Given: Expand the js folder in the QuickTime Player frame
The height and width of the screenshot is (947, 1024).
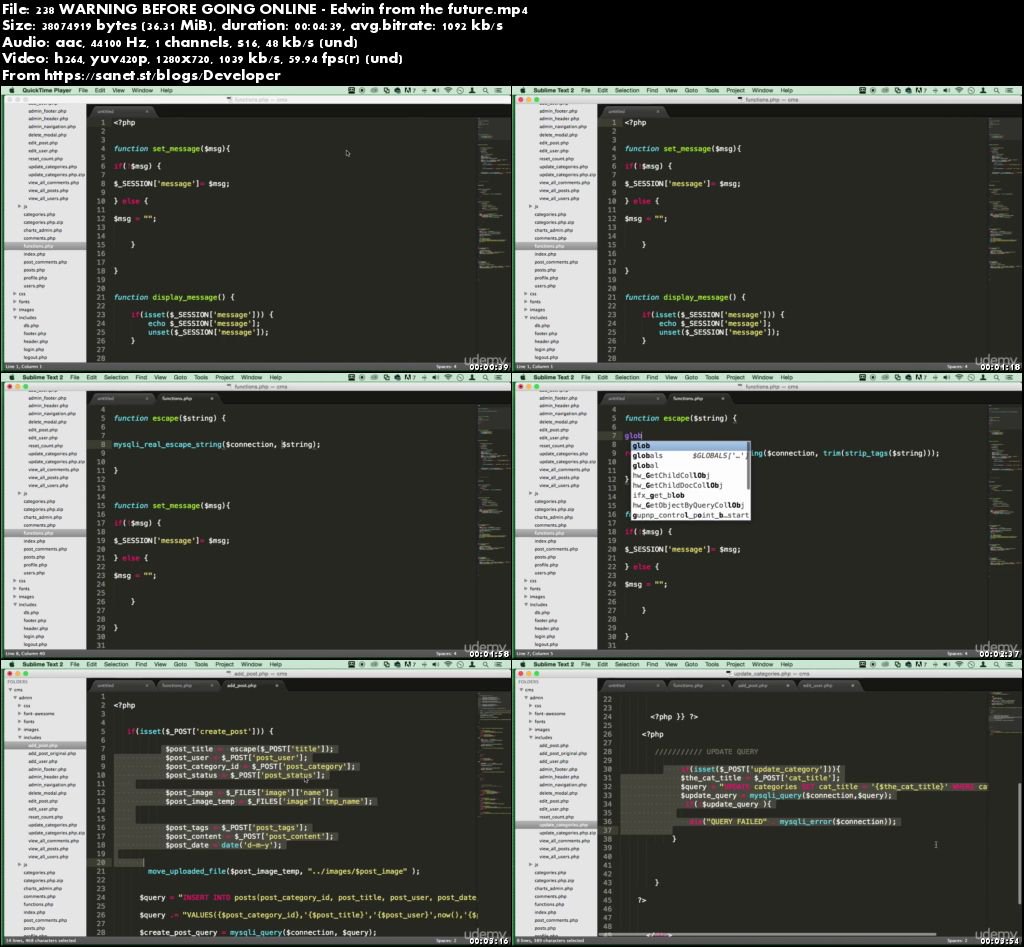Looking at the screenshot, I should pos(19,206).
